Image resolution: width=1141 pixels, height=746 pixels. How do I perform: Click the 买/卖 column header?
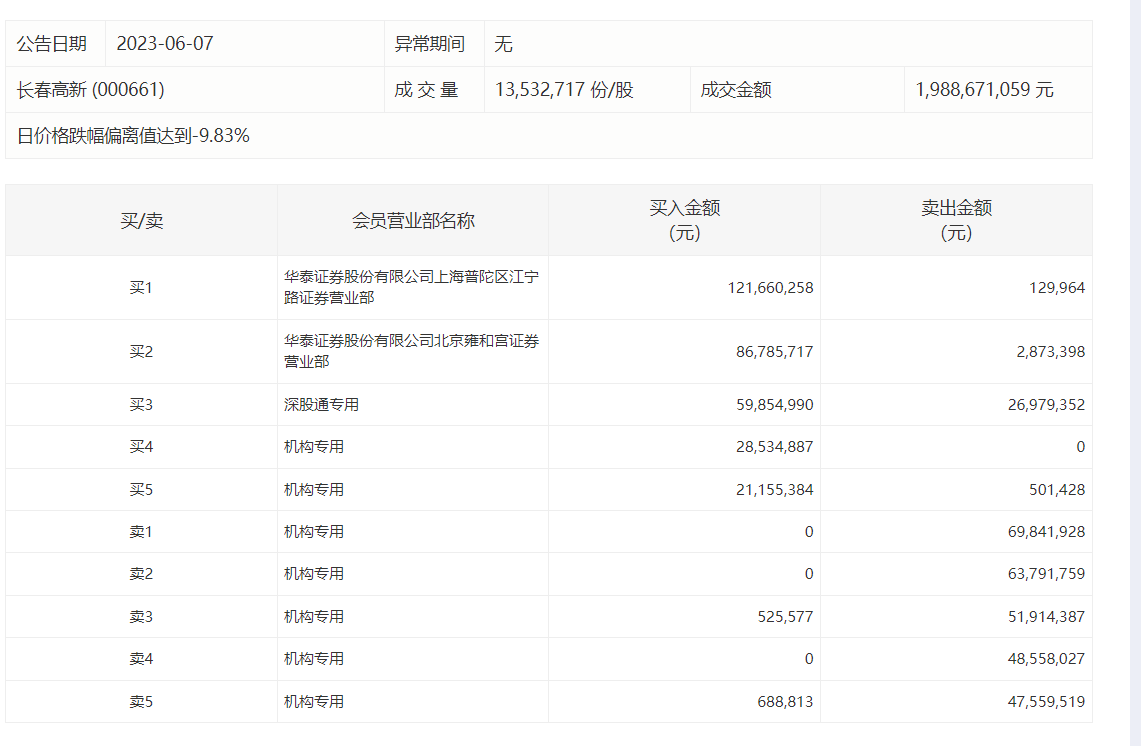(141, 221)
